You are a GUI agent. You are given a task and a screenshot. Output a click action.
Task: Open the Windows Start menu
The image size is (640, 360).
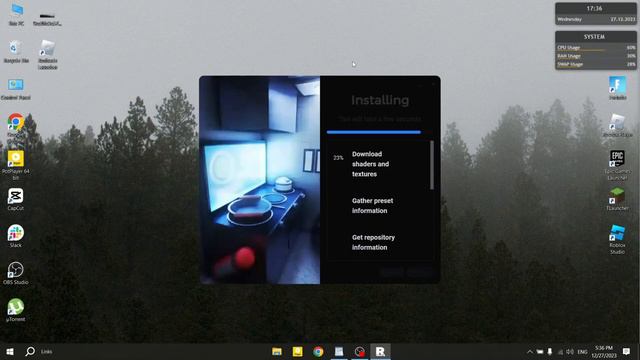pyautogui.click(x=10, y=351)
